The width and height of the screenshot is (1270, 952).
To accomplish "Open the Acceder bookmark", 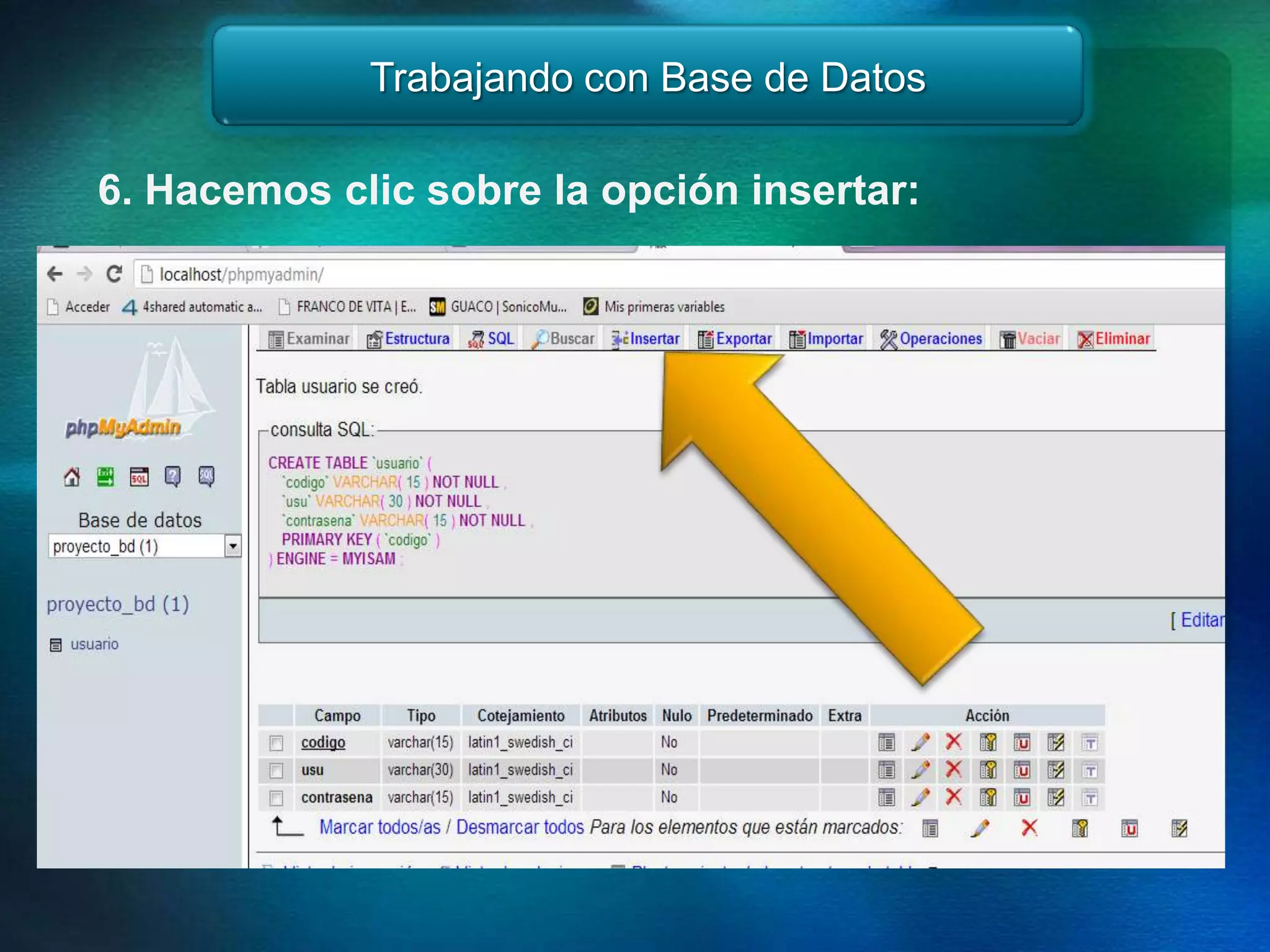I will [x=79, y=307].
